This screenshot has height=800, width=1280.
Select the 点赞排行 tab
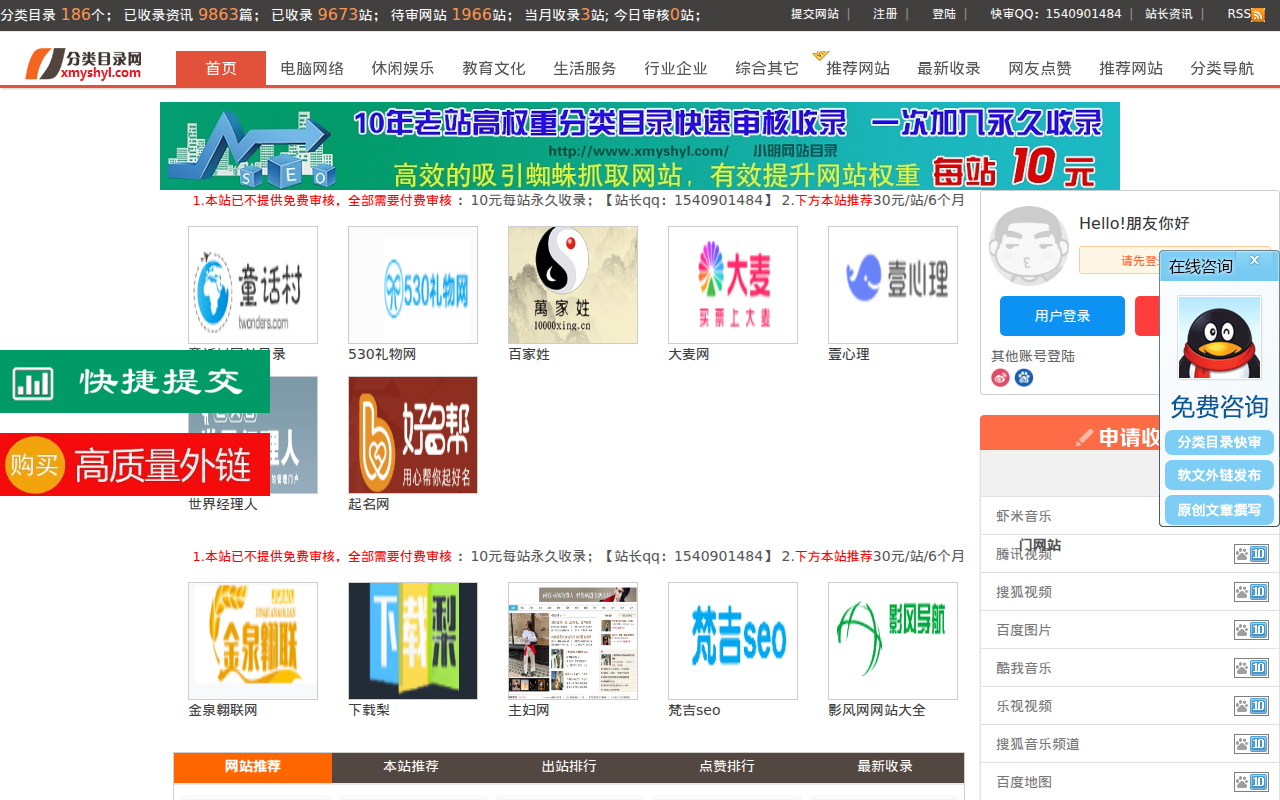727,767
